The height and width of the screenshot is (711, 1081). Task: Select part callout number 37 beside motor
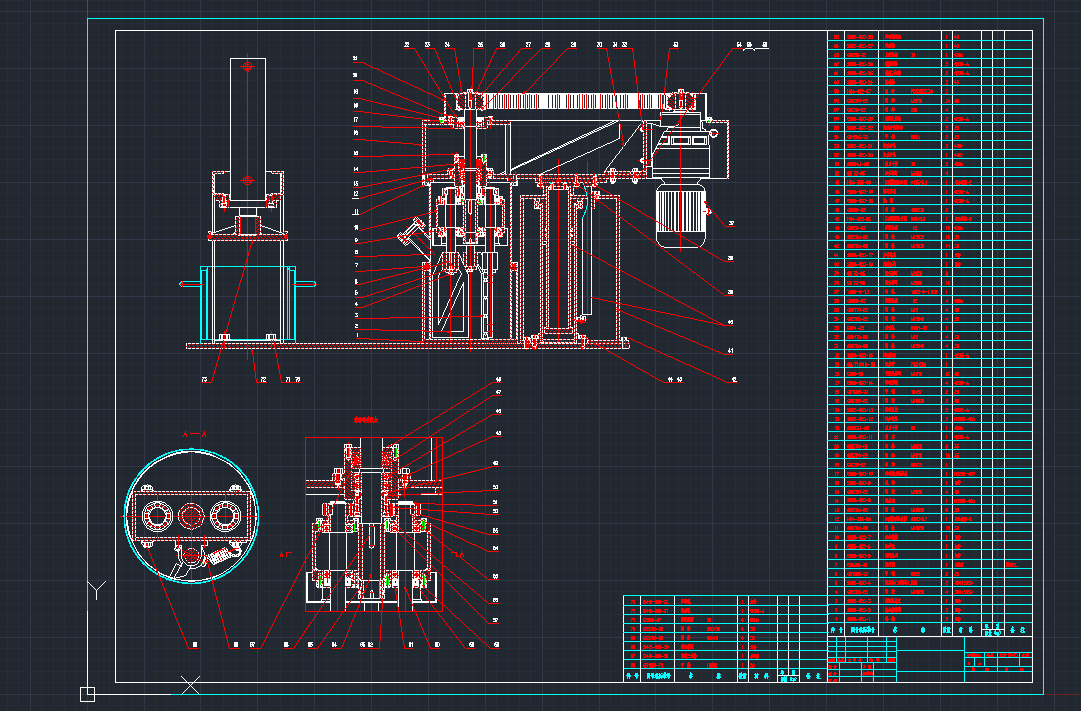[731, 223]
